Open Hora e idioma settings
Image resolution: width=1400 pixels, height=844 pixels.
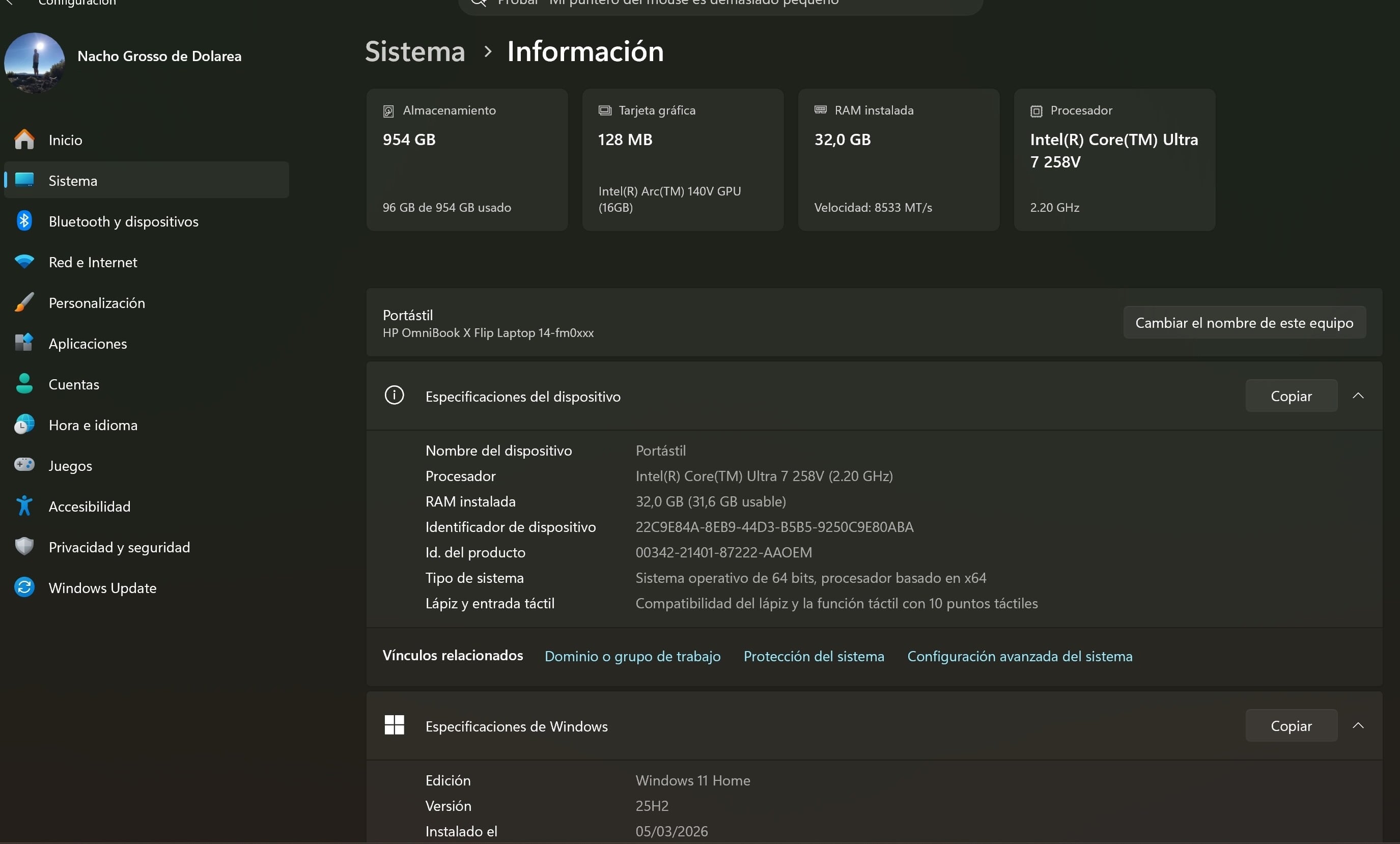click(x=147, y=424)
